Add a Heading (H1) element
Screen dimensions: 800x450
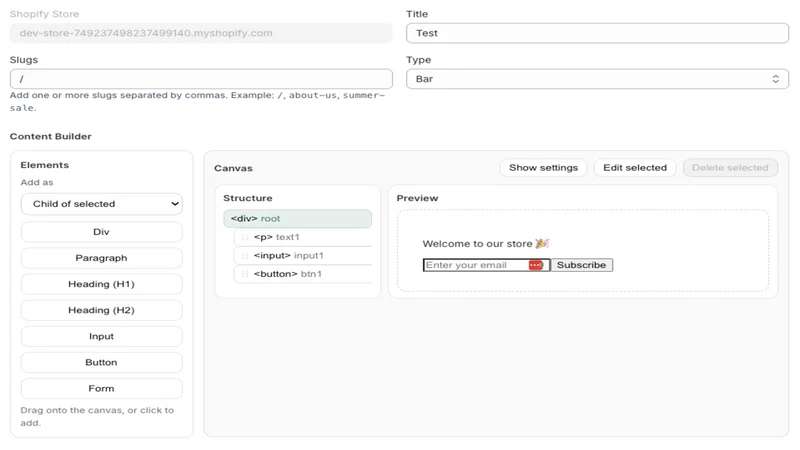point(102,284)
